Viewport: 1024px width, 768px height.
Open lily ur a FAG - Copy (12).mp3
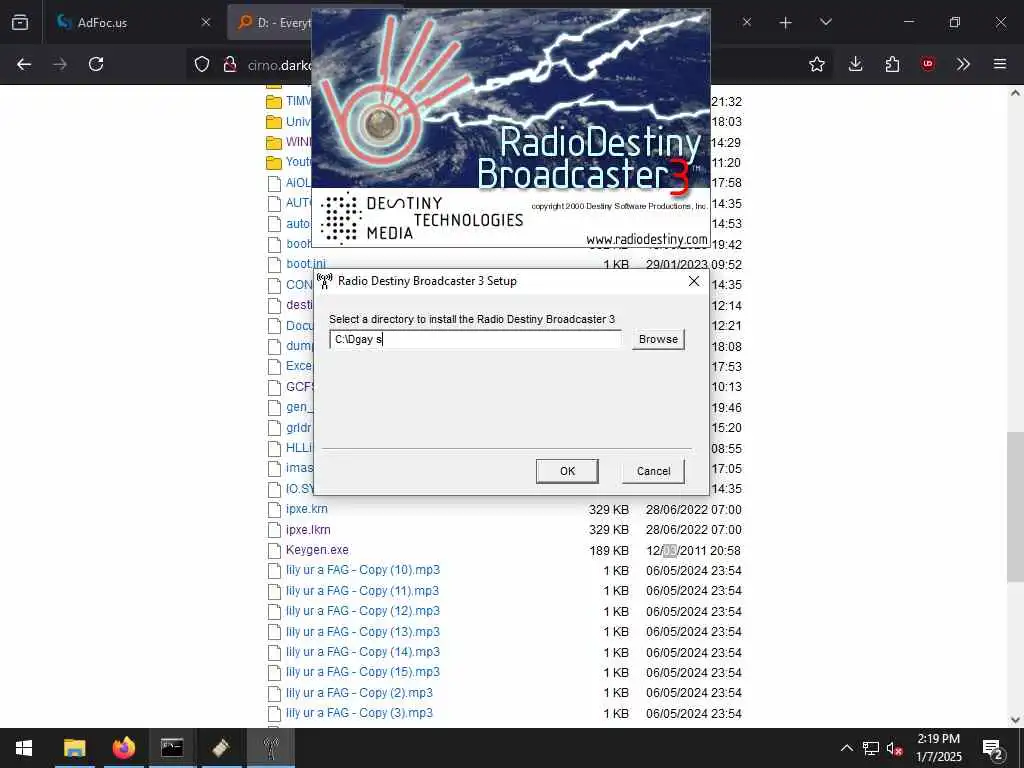(362, 611)
